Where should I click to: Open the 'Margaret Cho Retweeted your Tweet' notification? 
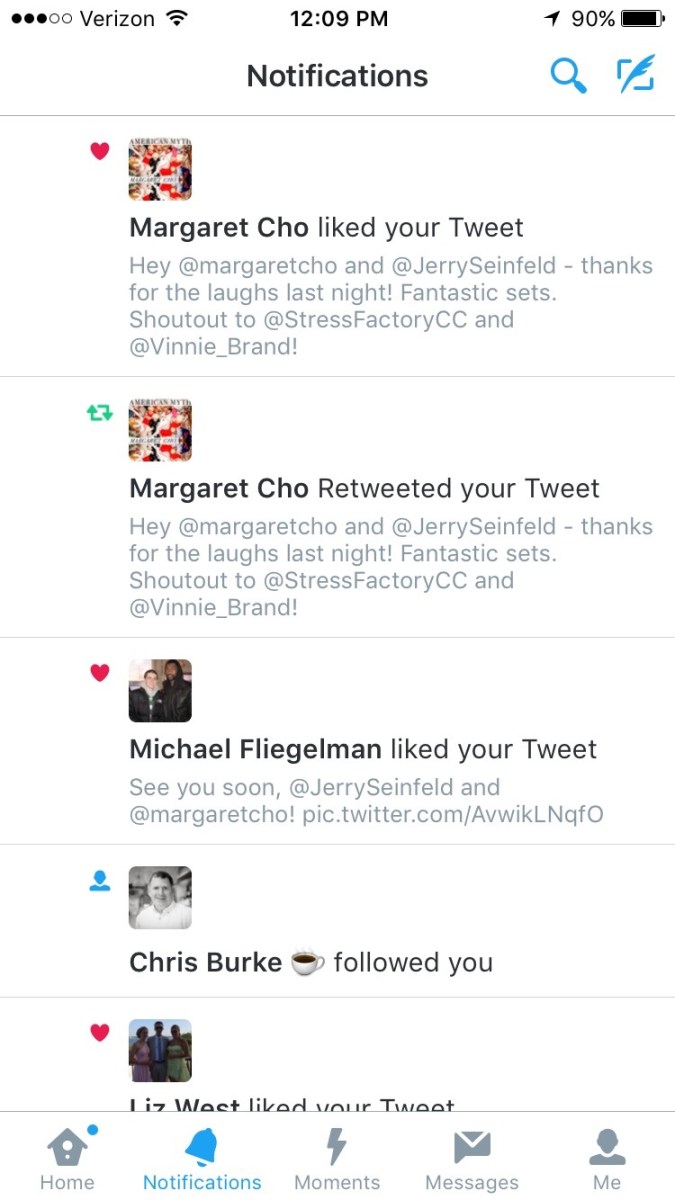coord(337,507)
